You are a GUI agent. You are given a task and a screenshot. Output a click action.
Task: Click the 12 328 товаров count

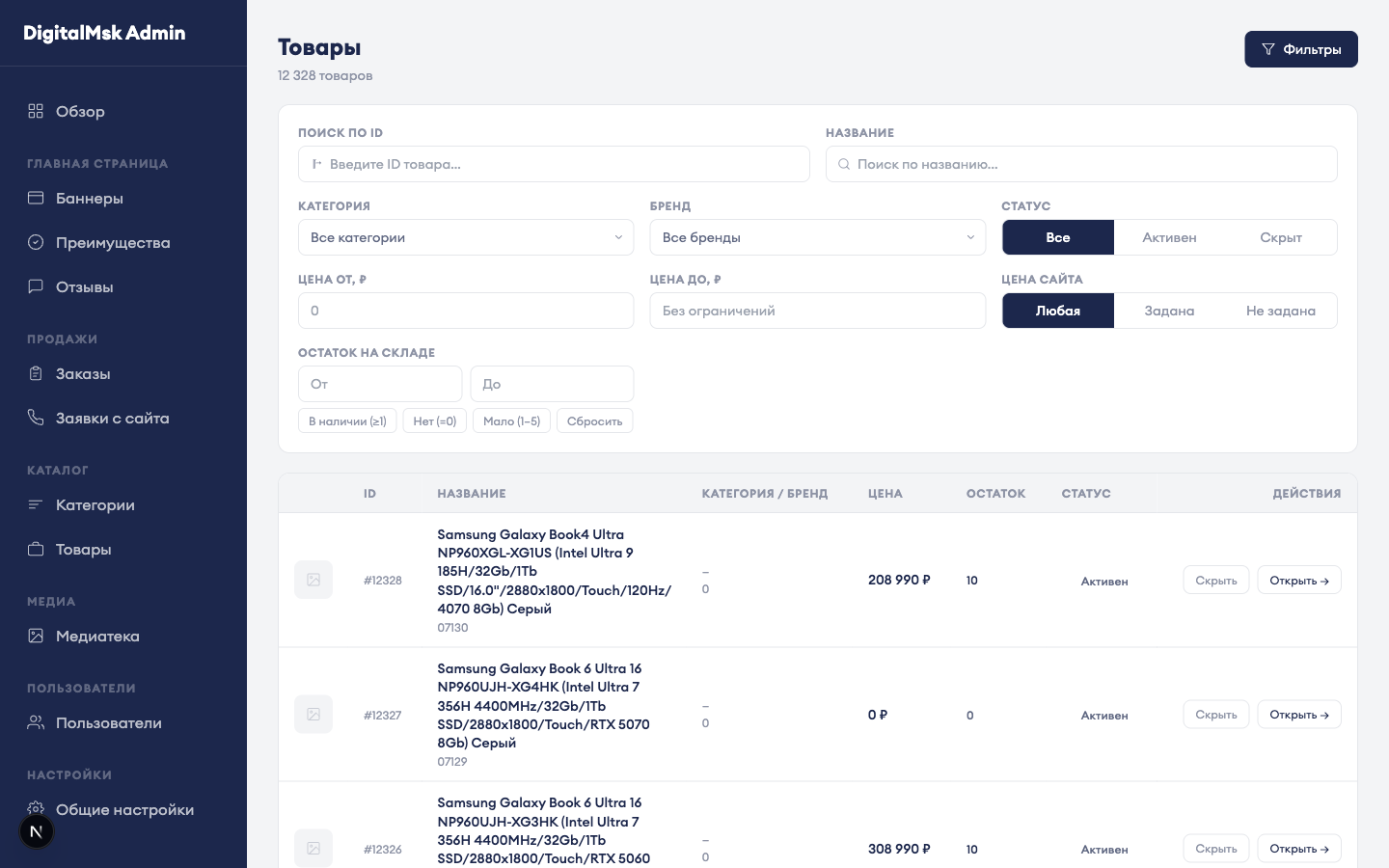click(325, 75)
